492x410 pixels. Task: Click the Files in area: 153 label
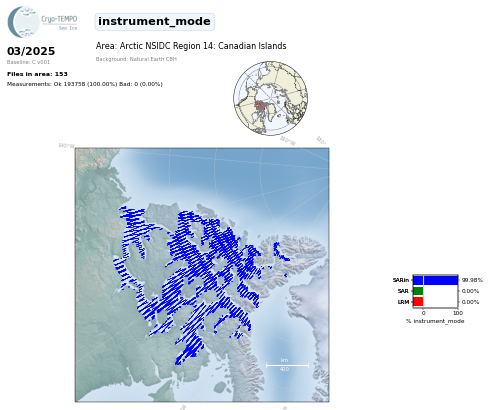click(x=37, y=74)
